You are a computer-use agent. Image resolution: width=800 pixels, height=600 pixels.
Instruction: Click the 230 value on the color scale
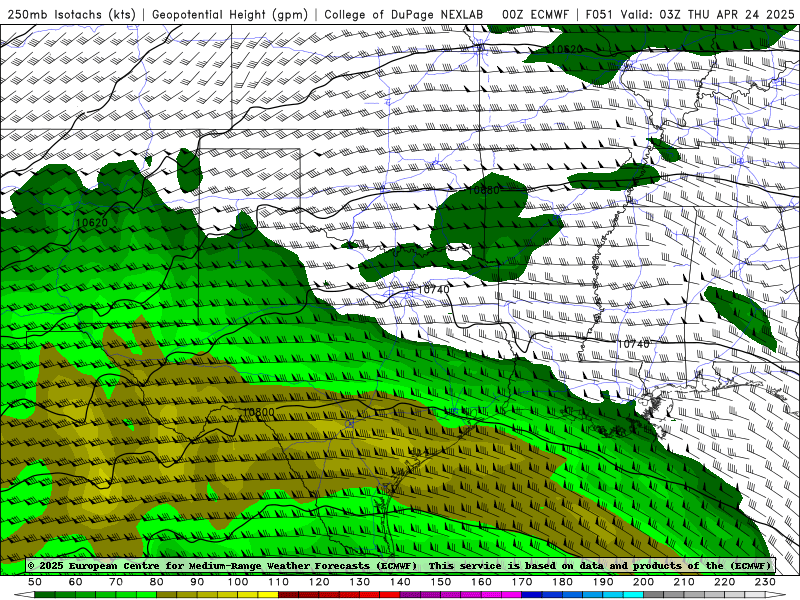[x=765, y=582]
